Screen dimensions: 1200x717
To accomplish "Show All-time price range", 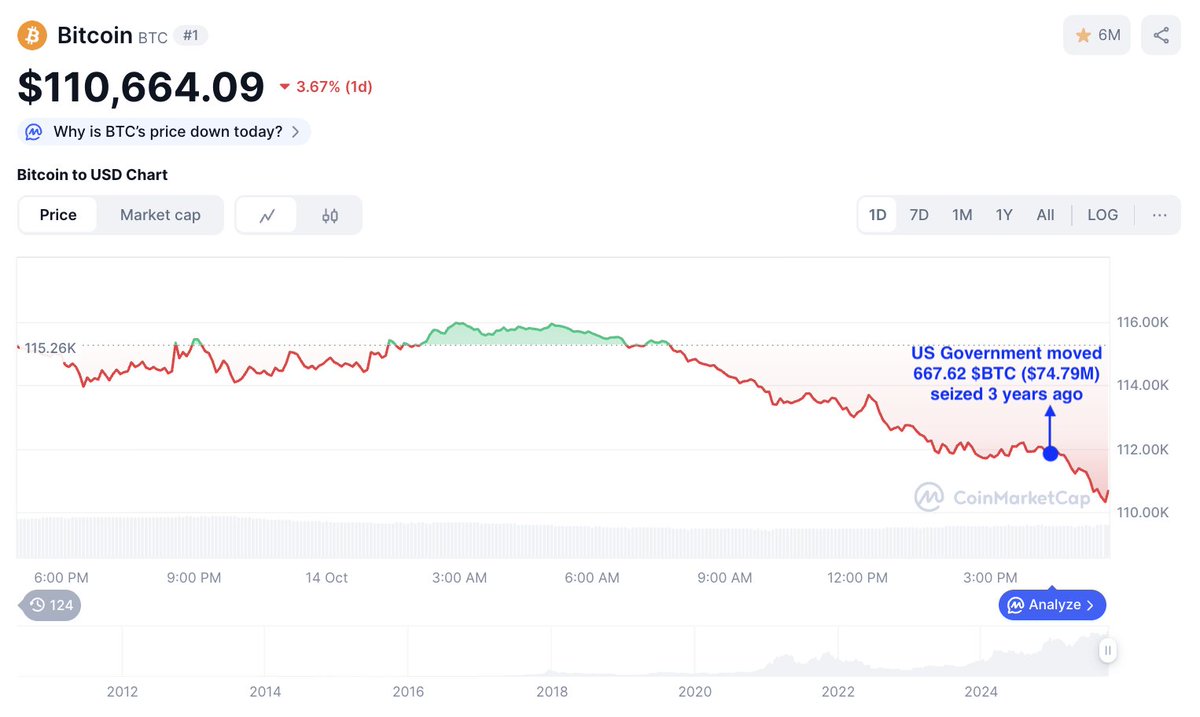I will tap(1045, 215).
